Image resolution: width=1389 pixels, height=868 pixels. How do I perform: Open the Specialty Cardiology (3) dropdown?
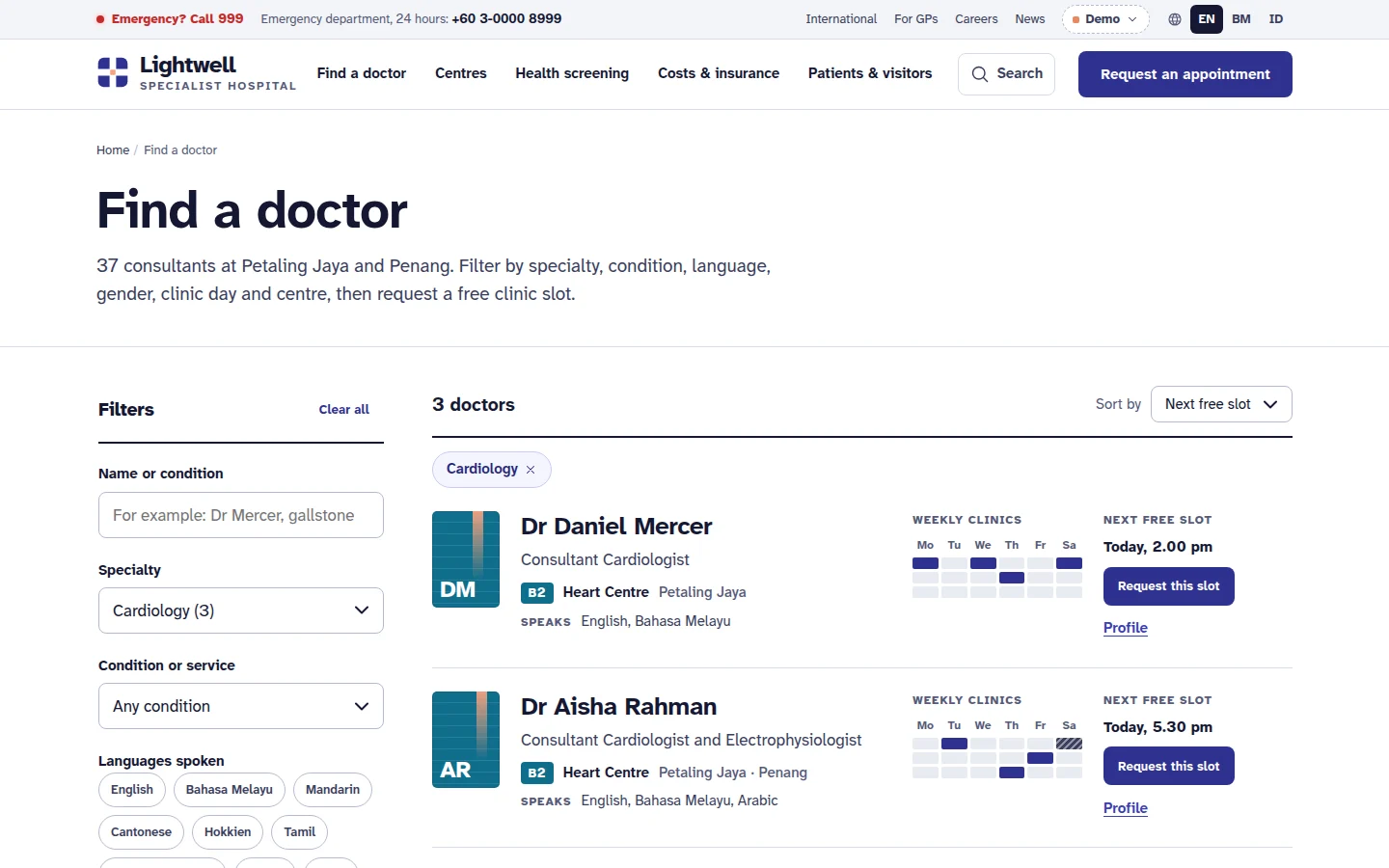point(241,610)
